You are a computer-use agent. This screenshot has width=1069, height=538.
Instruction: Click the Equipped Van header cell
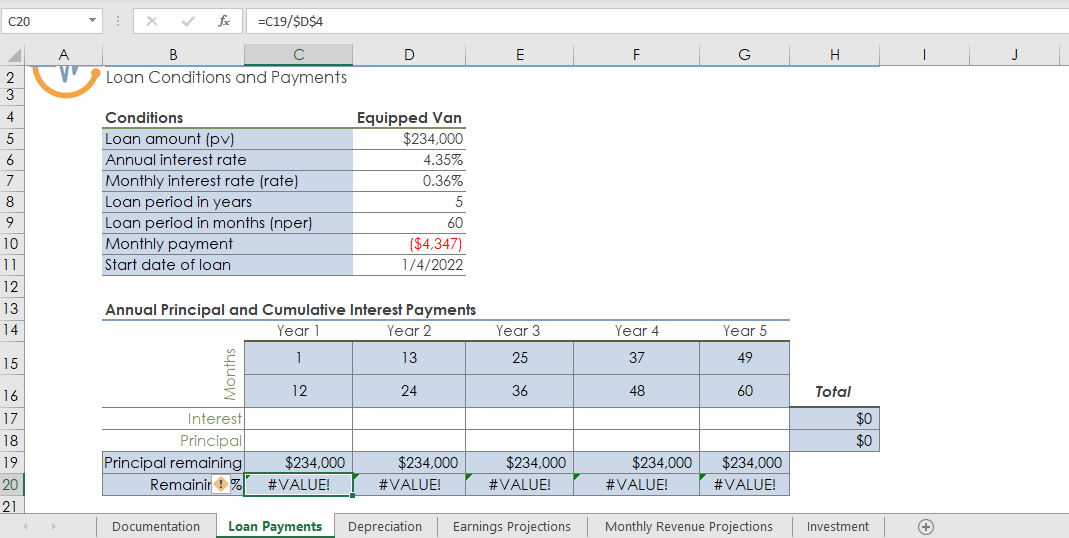pos(409,118)
